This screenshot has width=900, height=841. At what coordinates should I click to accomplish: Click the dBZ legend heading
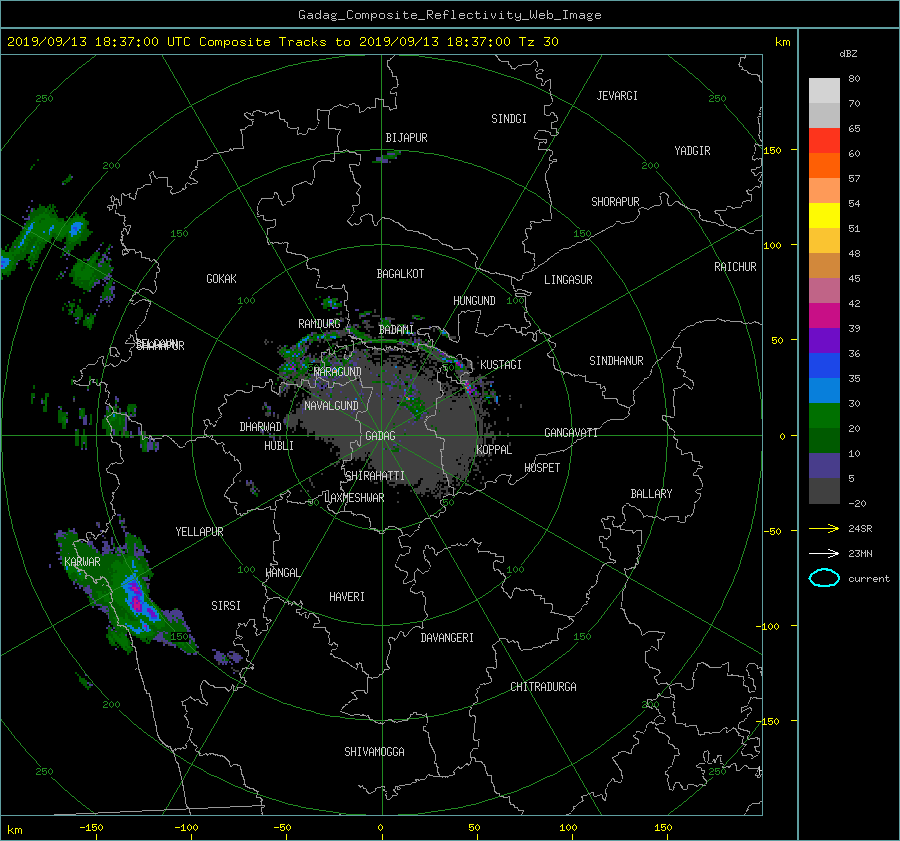coord(848,54)
